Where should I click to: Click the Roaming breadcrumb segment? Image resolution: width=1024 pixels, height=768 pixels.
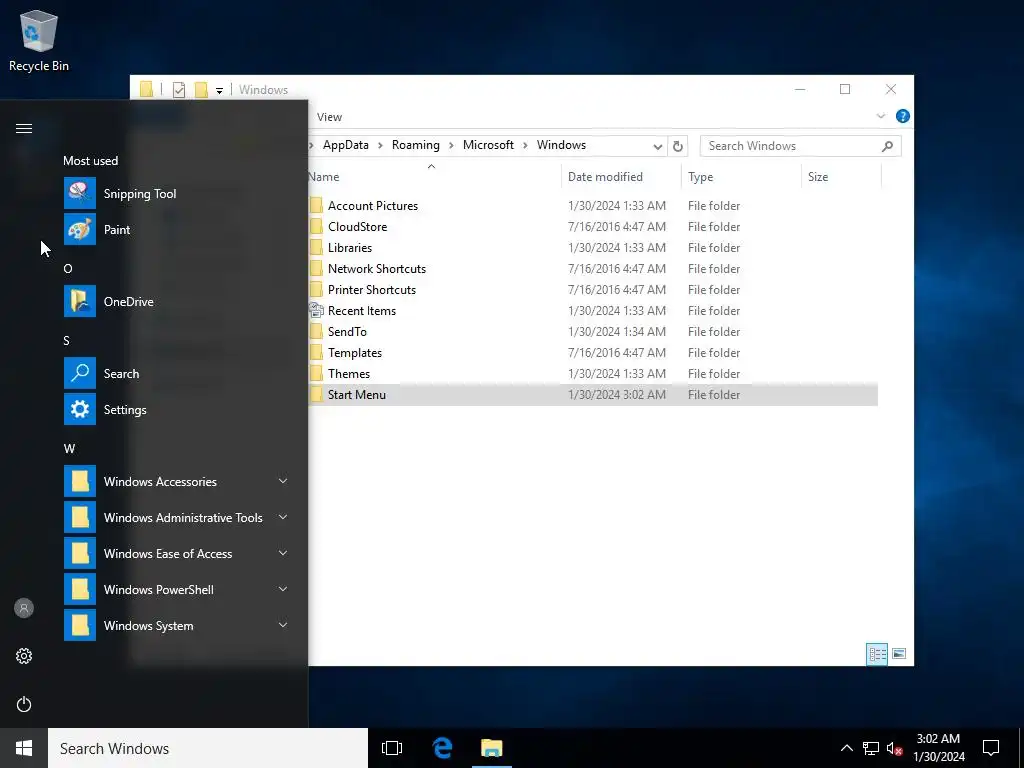tap(415, 145)
